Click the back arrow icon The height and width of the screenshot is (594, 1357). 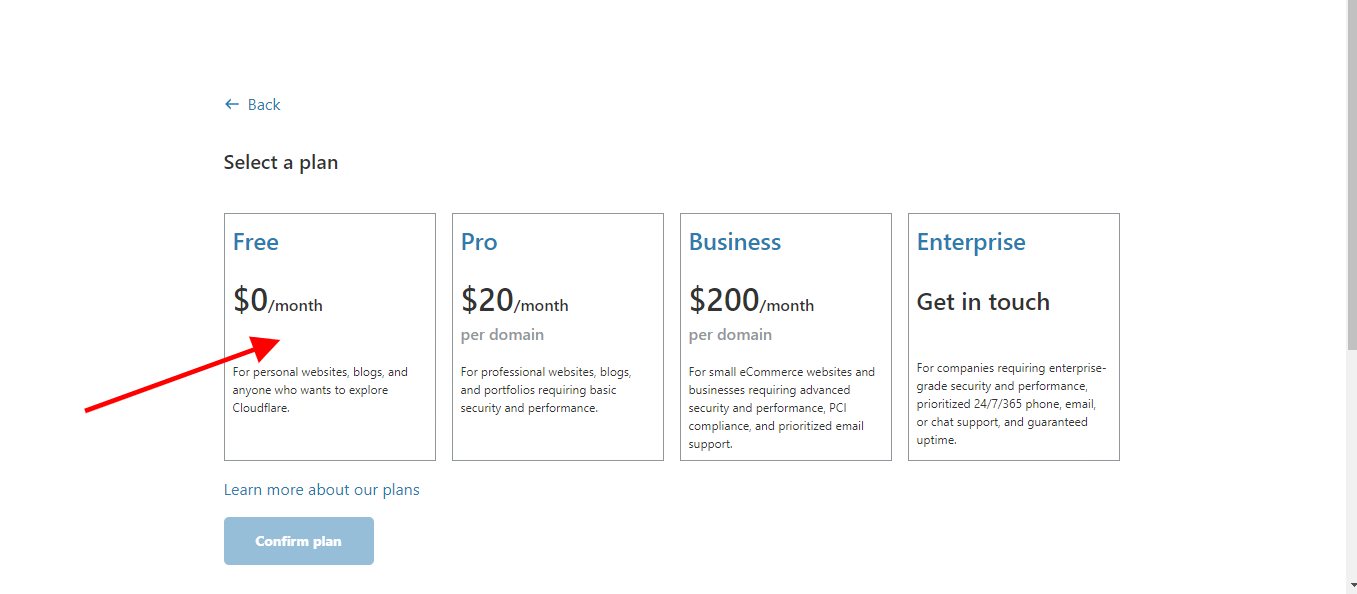pos(231,104)
